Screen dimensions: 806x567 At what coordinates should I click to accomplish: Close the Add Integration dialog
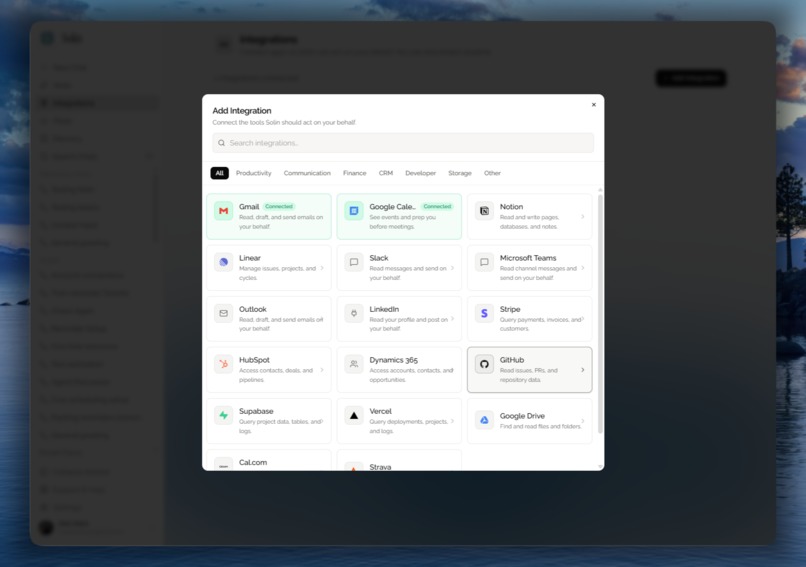pos(594,104)
